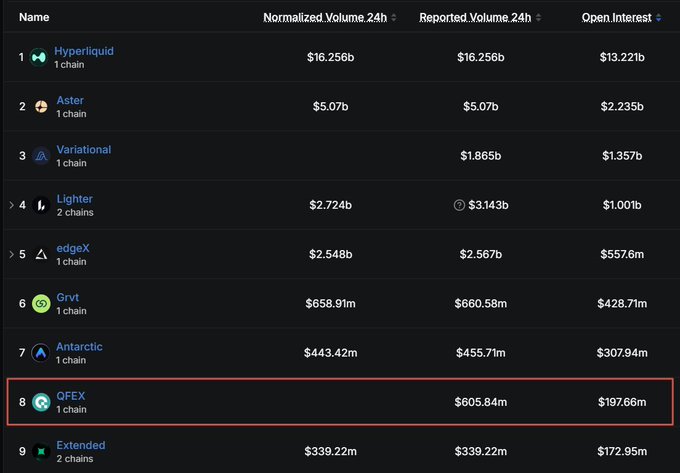Image resolution: width=680 pixels, height=473 pixels.
Task: Sort using Normalized Volume 24h arrows
Action: (x=394, y=17)
